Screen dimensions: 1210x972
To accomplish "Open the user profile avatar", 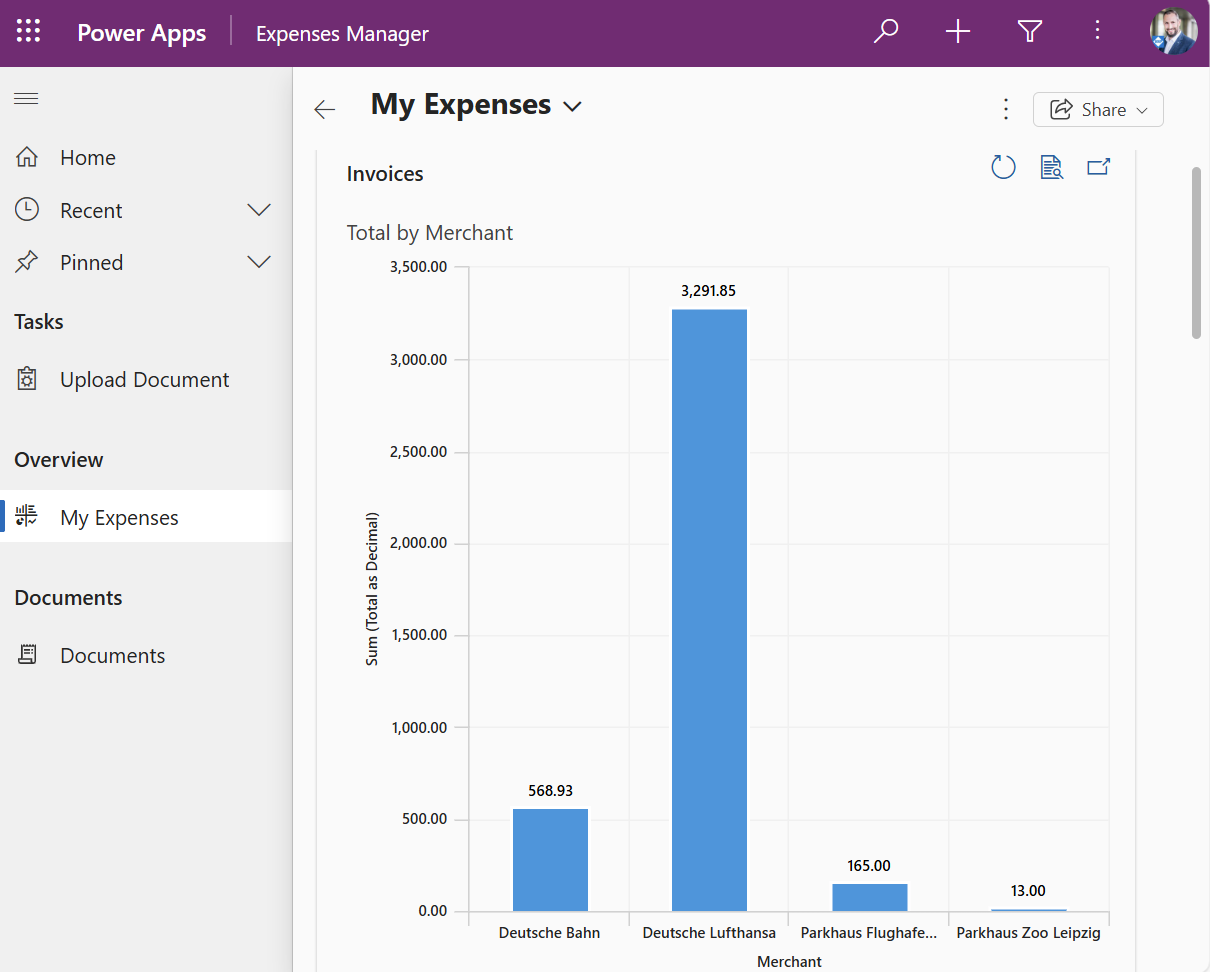I will pyautogui.click(x=1172, y=32).
